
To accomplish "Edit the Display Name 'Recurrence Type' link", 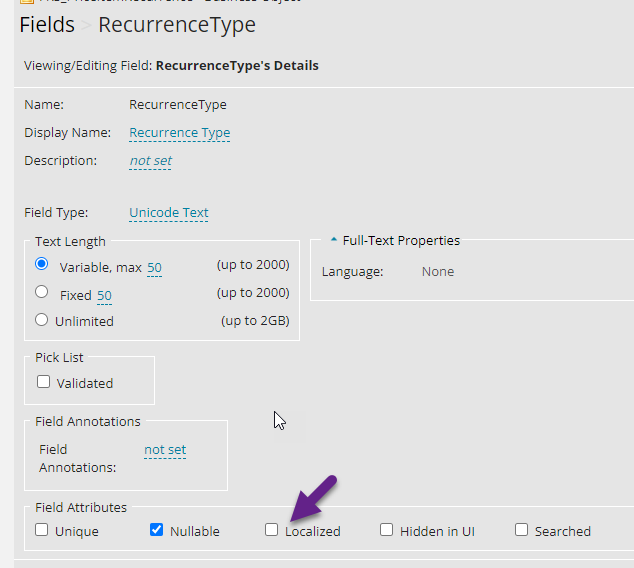I will [x=180, y=133].
